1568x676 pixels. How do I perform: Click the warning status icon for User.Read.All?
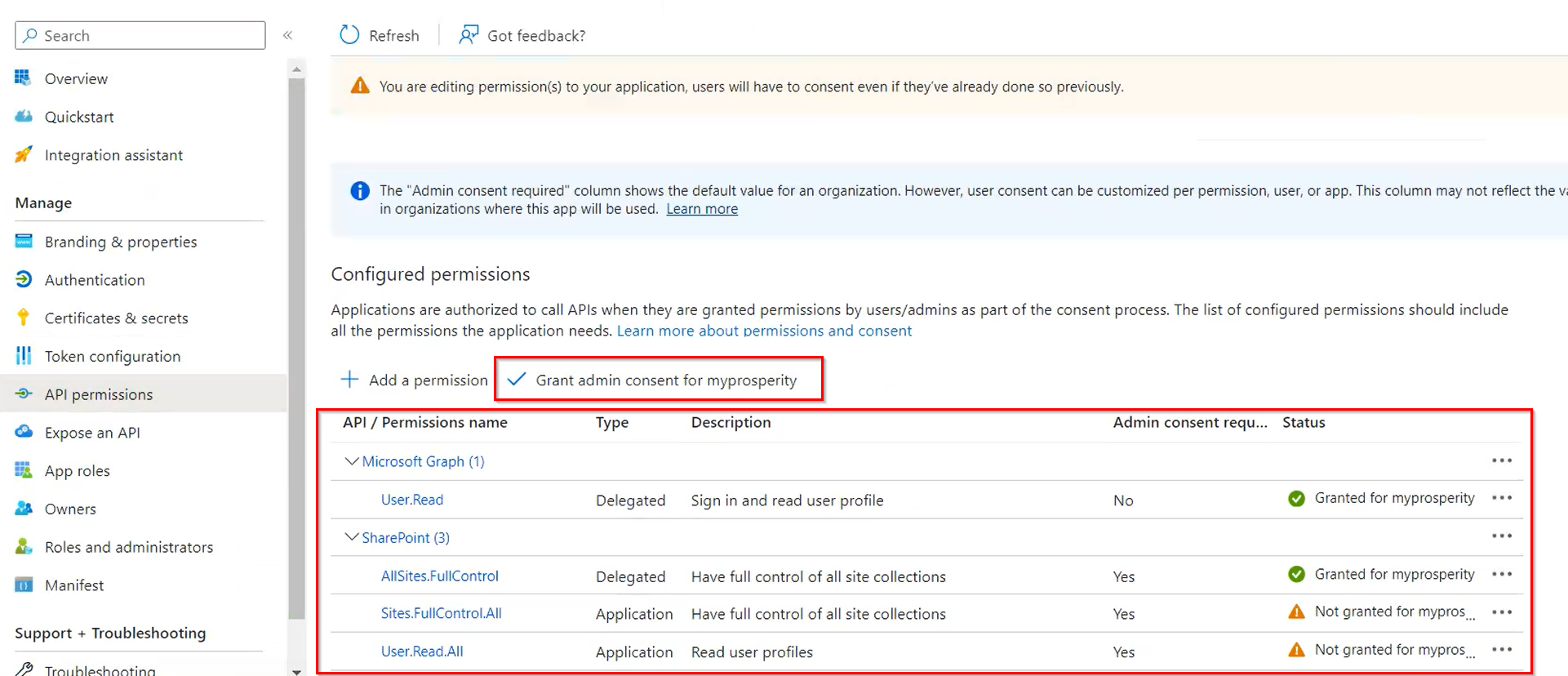(x=1296, y=650)
